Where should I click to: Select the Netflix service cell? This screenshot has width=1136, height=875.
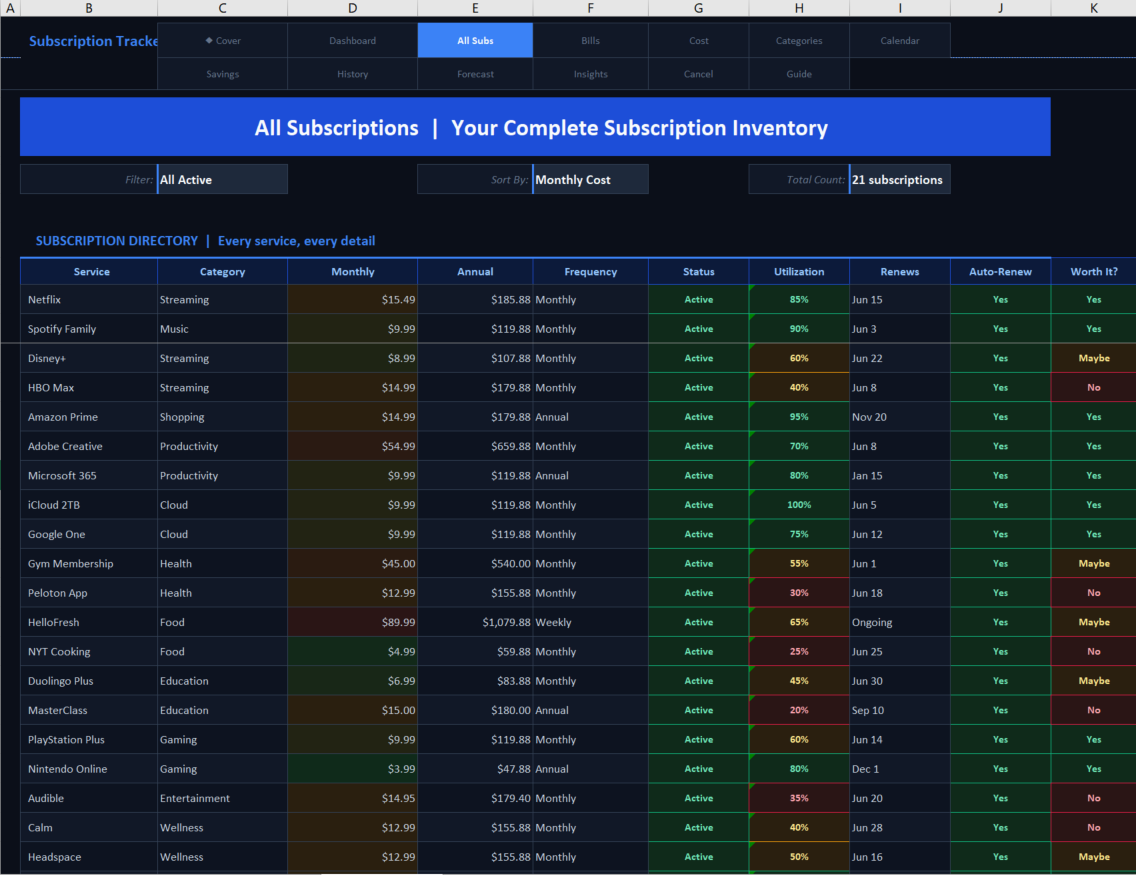tap(89, 299)
